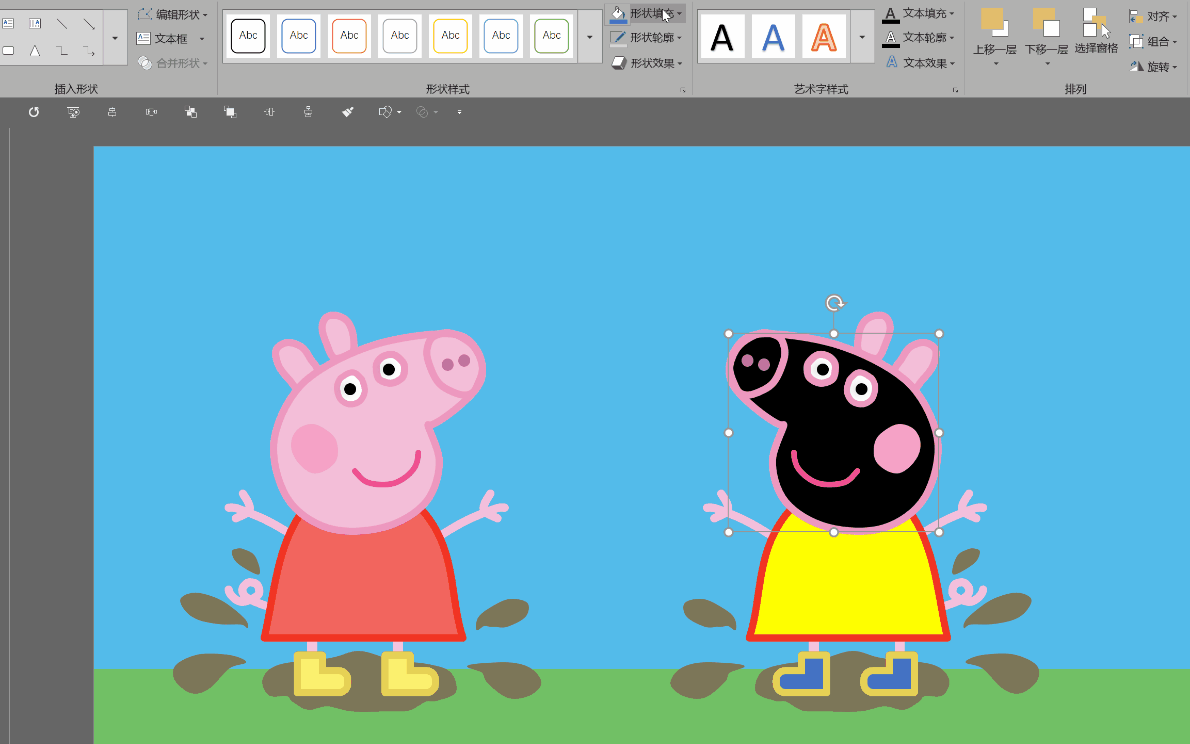Select the vertical text box shape
This screenshot has width=1190, height=744.
pos(35,24)
